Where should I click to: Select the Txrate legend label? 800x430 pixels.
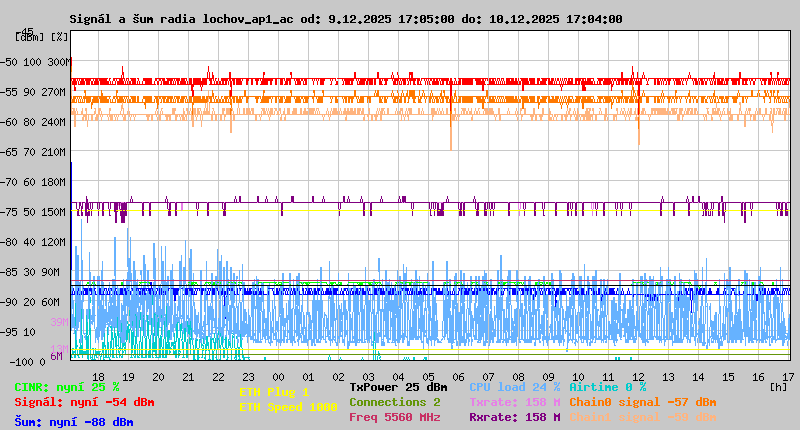(x=515, y=402)
